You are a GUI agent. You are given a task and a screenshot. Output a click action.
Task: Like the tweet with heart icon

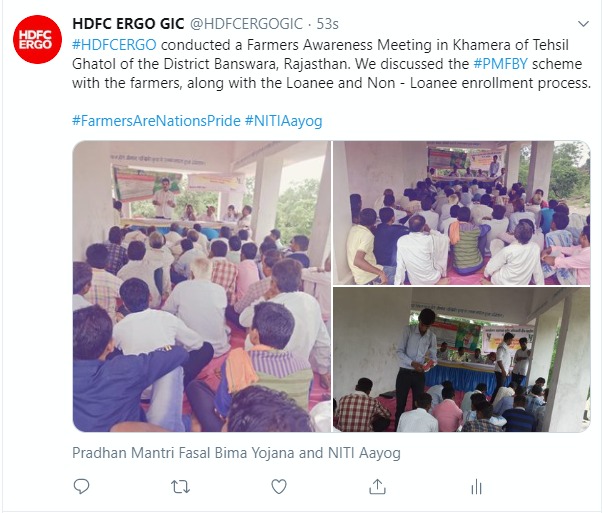(279, 487)
